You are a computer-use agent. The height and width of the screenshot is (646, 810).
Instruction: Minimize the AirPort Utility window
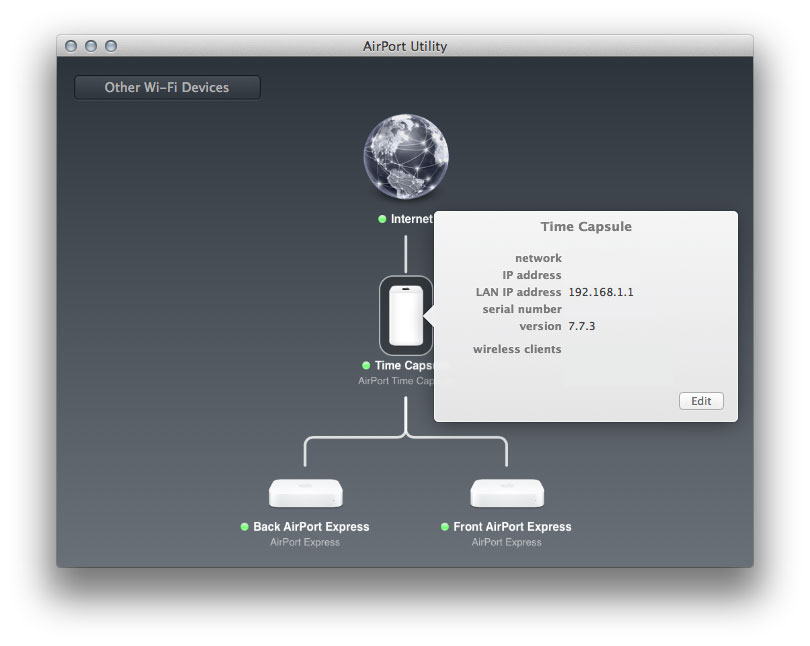[x=91, y=46]
